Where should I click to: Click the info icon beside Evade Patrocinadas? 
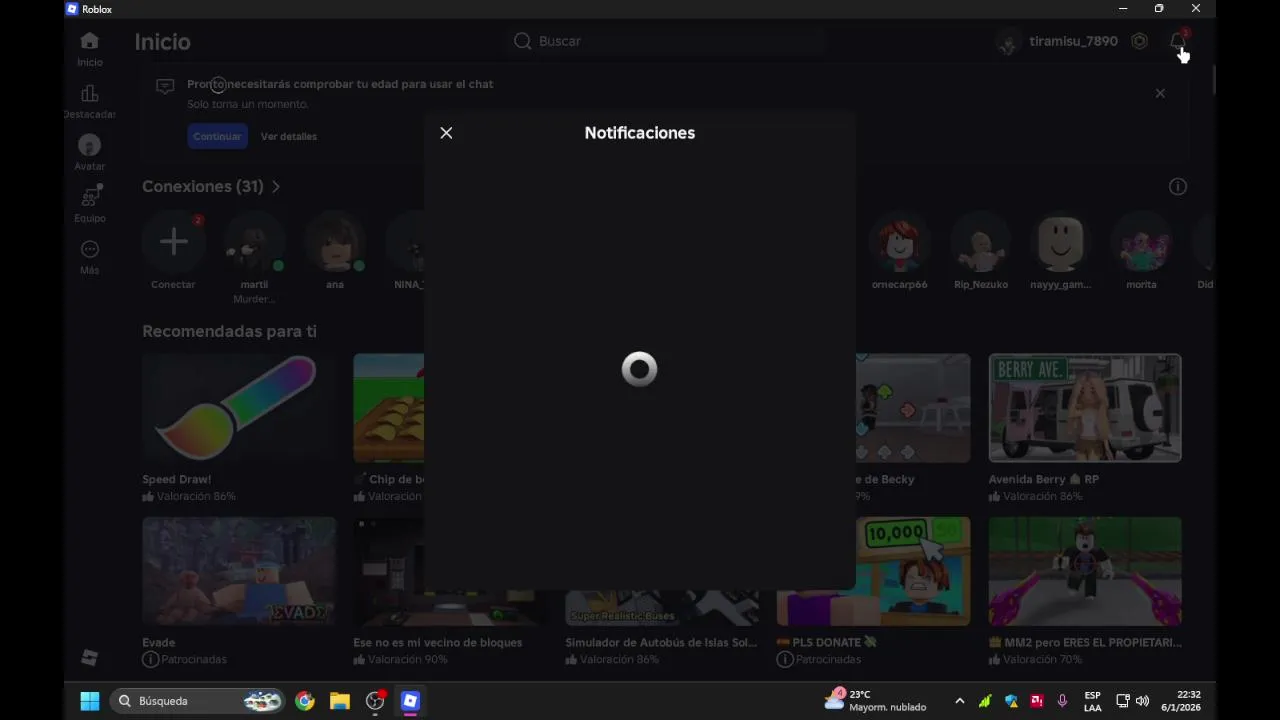click(150, 660)
